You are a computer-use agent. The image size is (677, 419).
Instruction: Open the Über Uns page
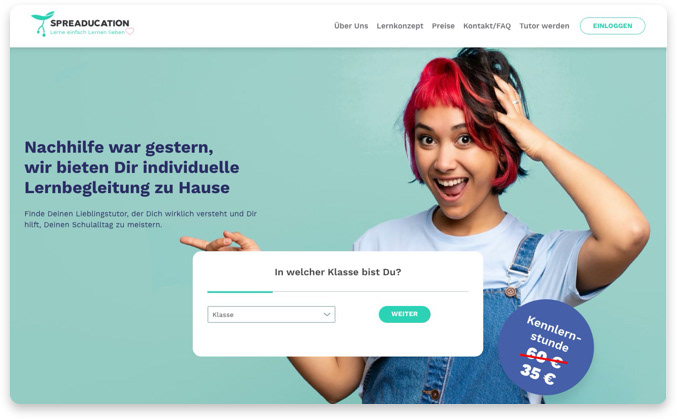351,26
